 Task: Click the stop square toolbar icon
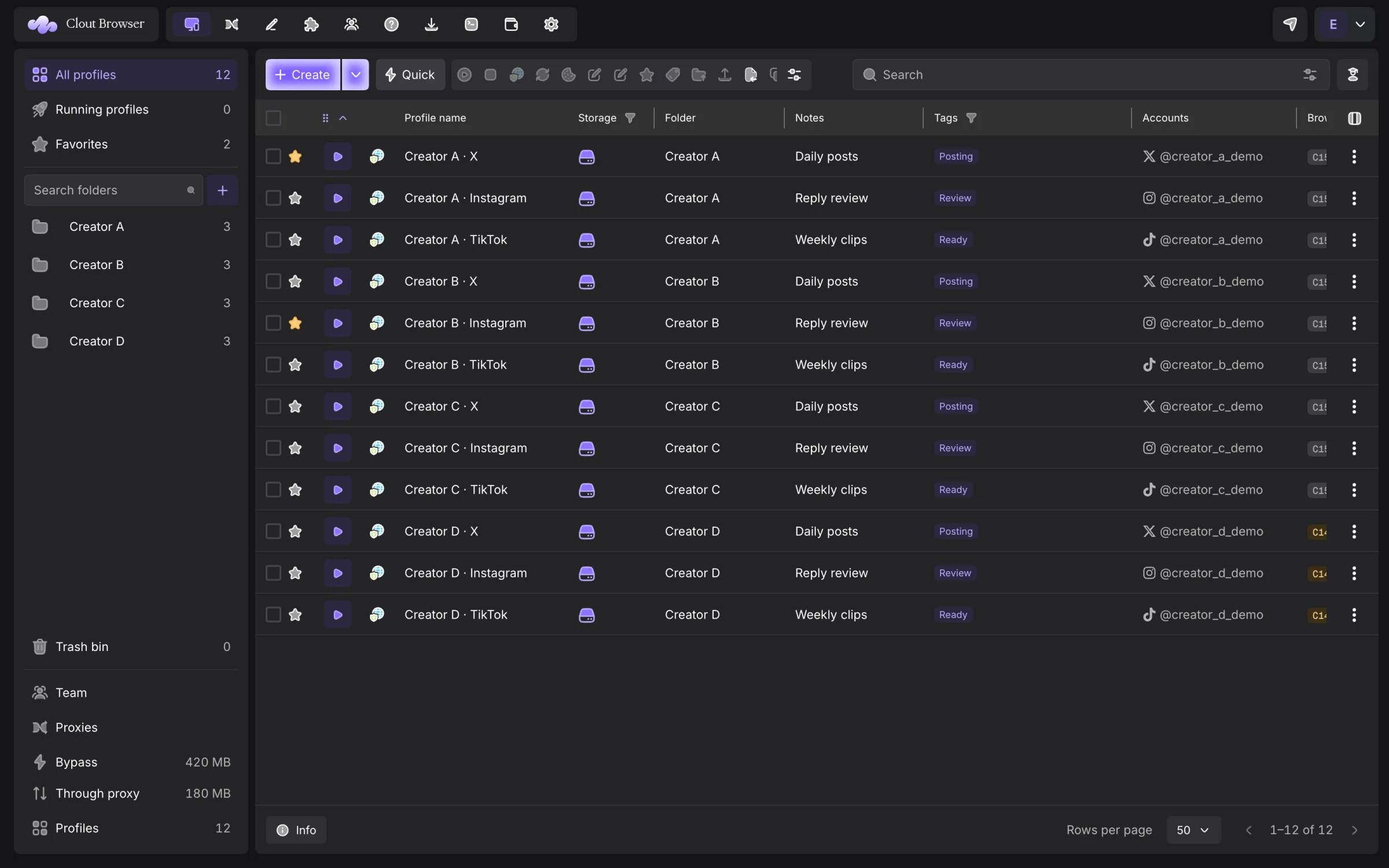point(490,75)
